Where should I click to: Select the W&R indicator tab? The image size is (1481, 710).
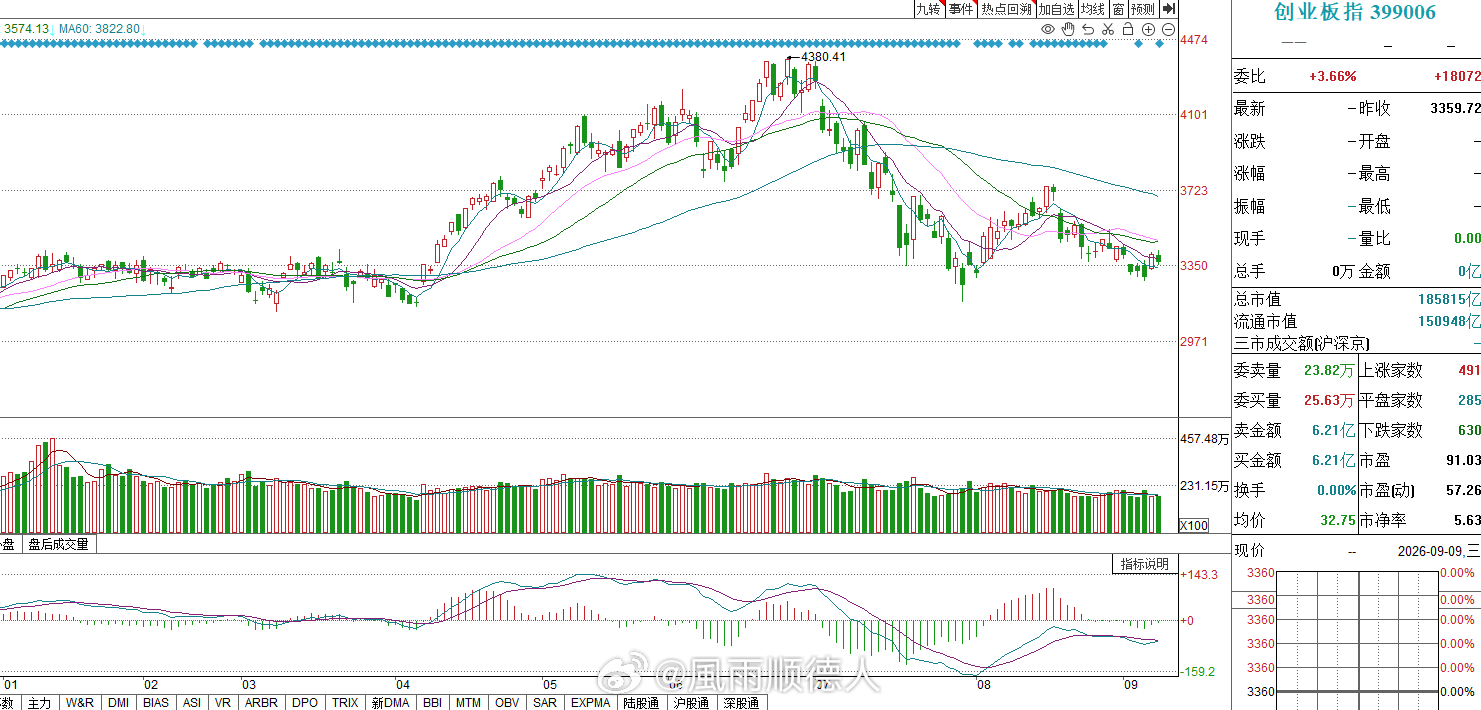click(x=79, y=703)
